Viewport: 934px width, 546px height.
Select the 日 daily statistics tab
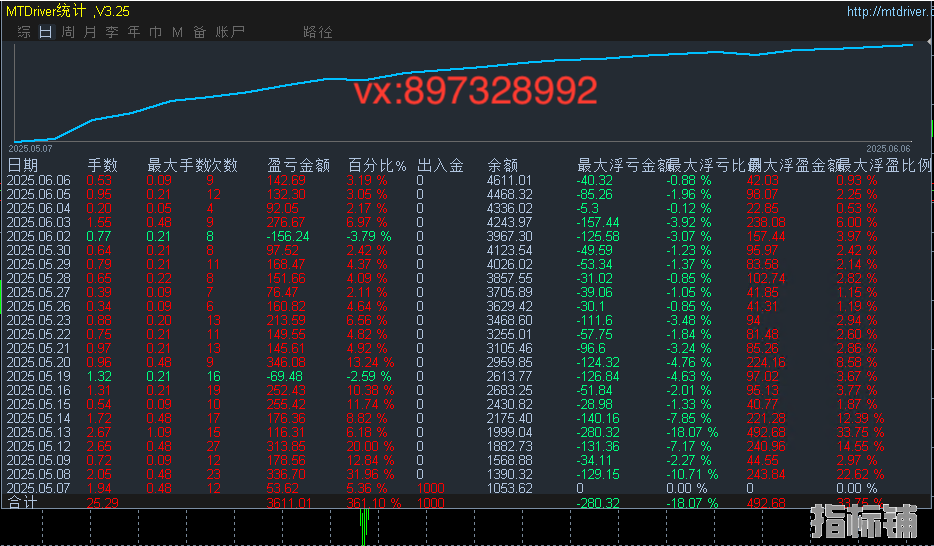(x=46, y=32)
